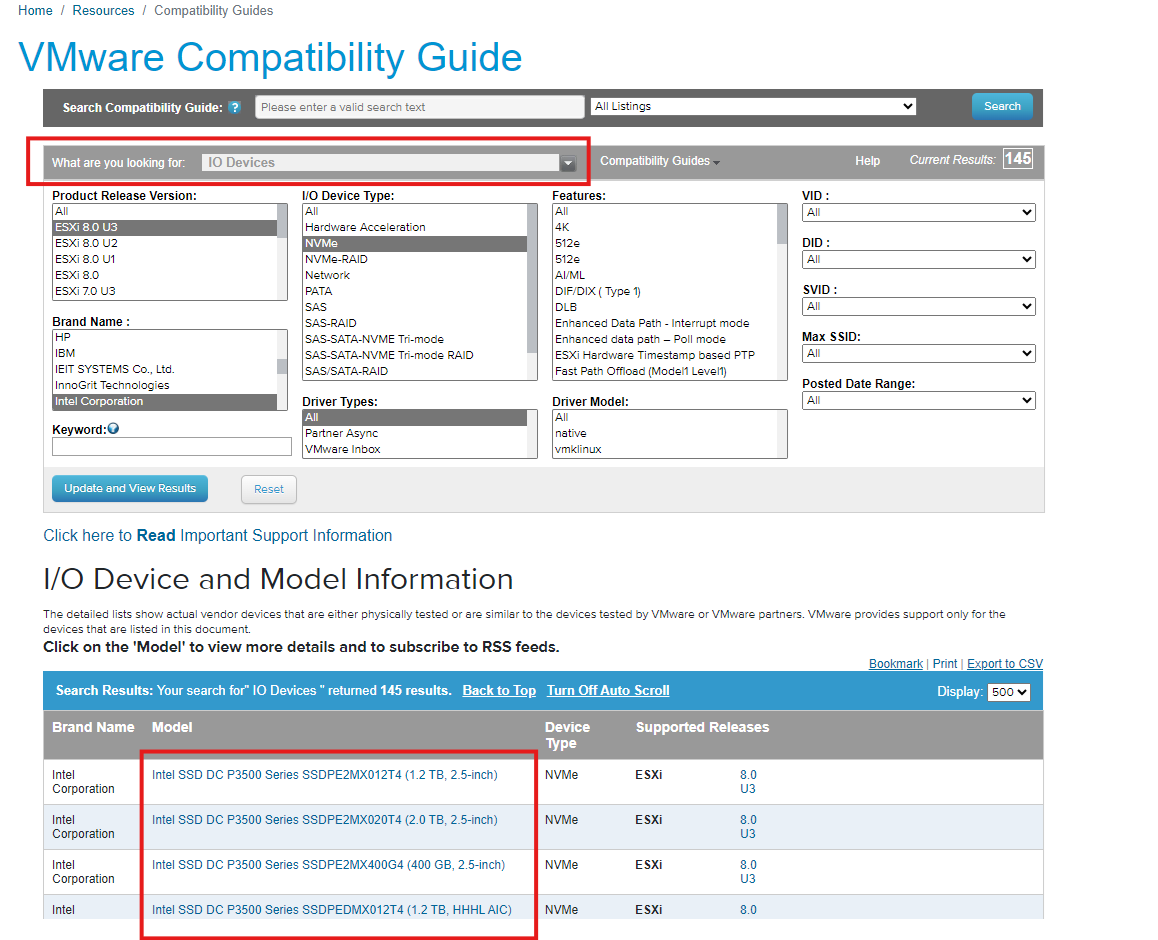Screen dimensions: 1158x940
Task: Open the All Listings search filter dropdown
Action: point(752,105)
